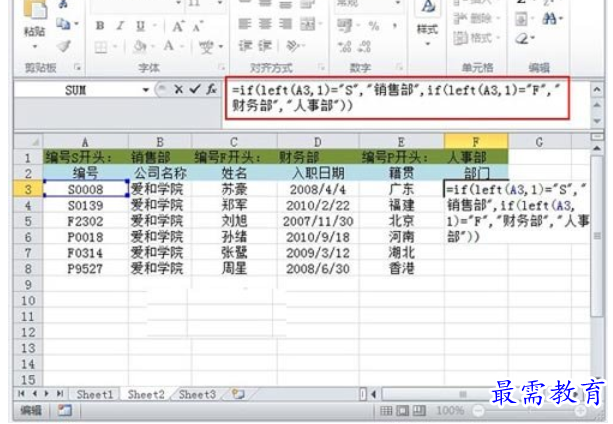The width and height of the screenshot is (613, 424).
Task: Switch to Normal view in the status bar
Action: click(x=386, y=410)
